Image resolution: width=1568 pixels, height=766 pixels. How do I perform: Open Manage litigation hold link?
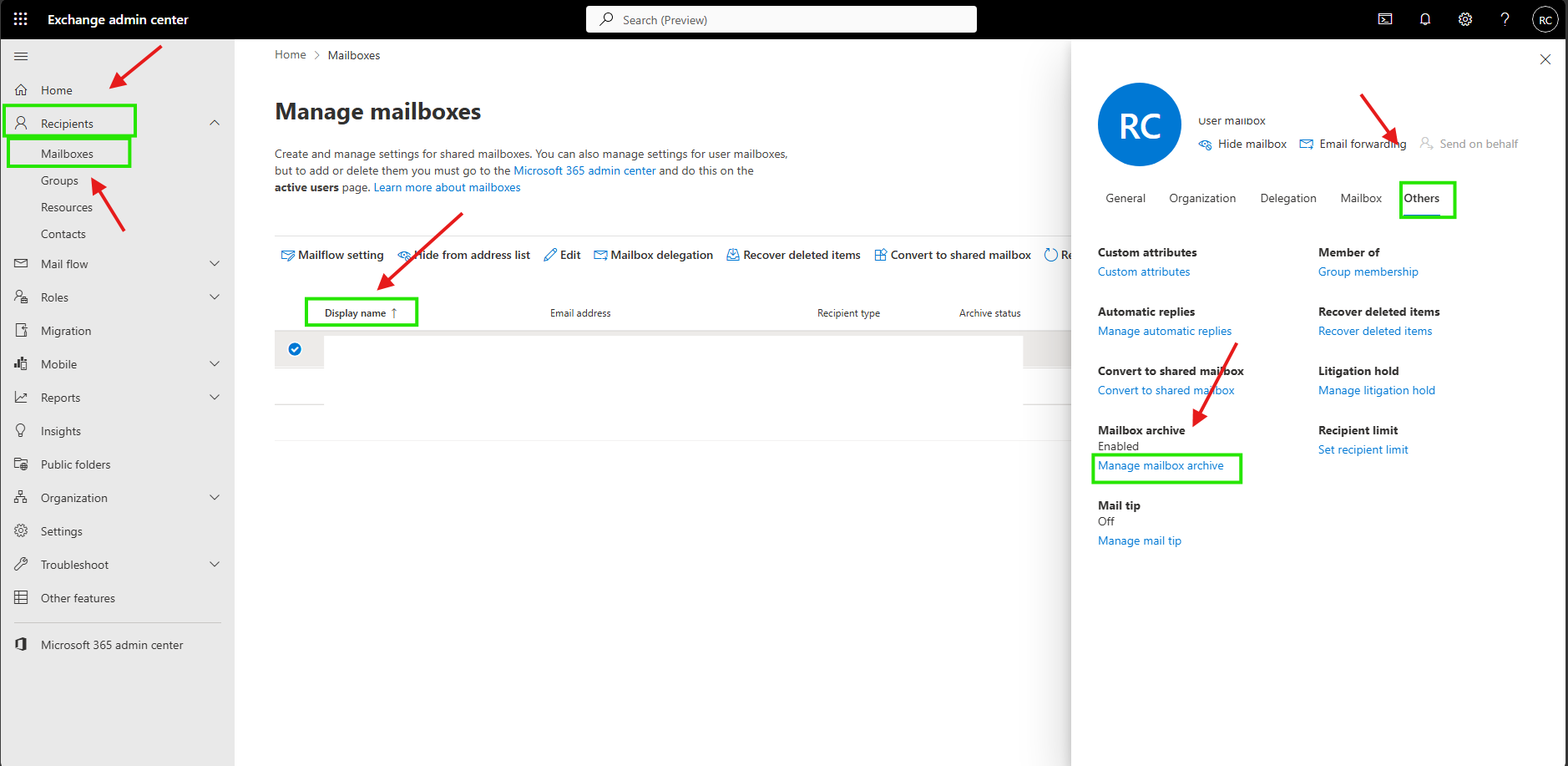1377,390
